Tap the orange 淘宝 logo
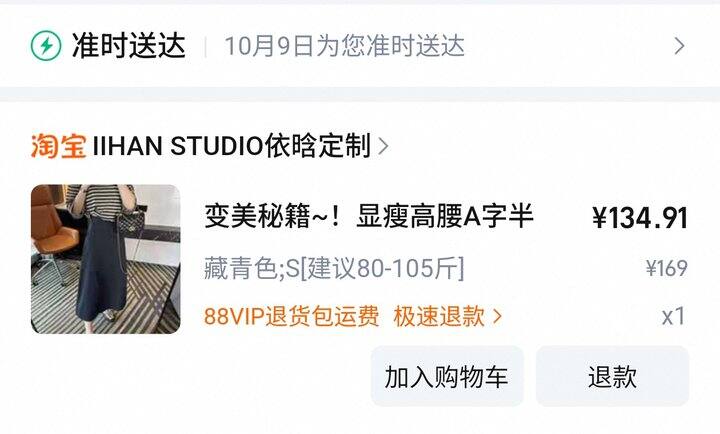 pyautogui.click(x=58, y=146)
